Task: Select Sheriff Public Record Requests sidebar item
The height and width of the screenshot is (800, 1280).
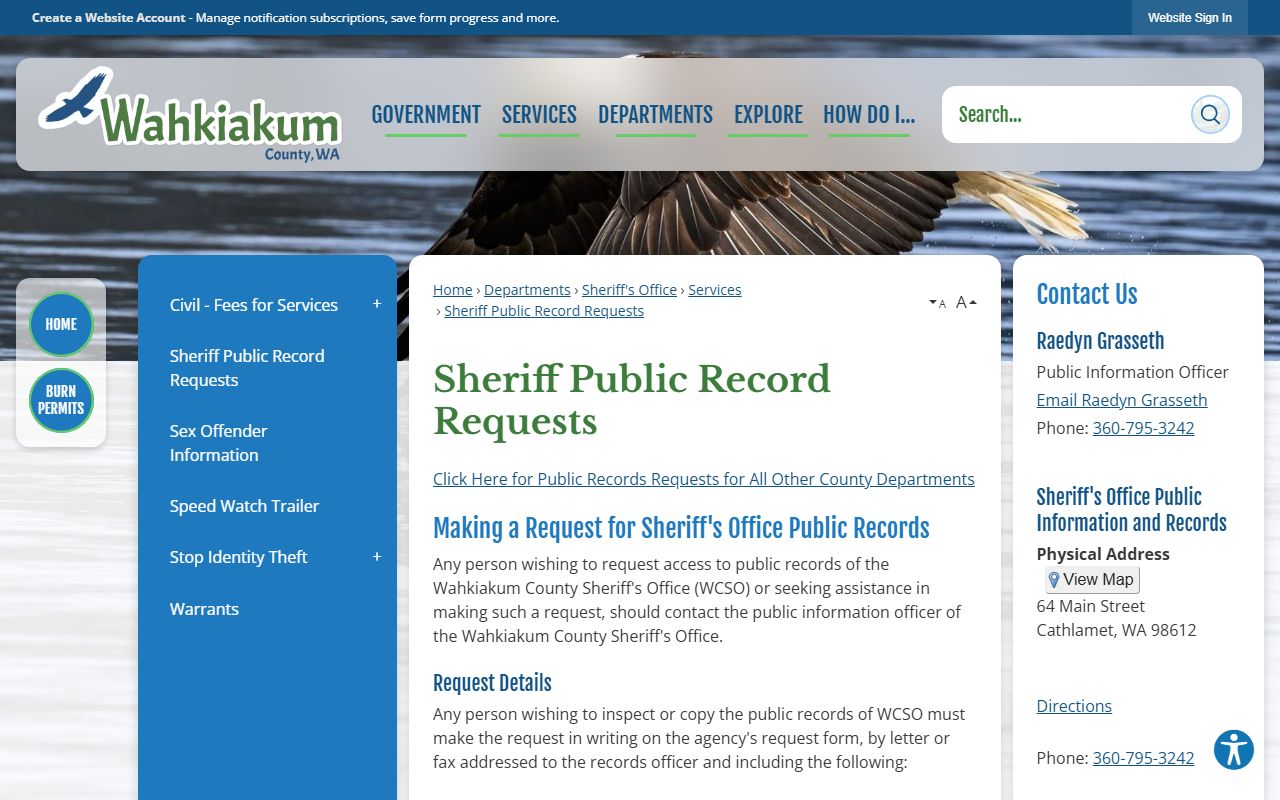Action: point(247,368)
